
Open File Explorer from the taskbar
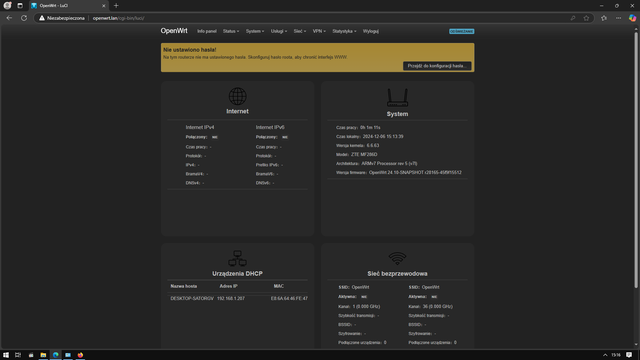pyautogui.click(x=43, y=355)
